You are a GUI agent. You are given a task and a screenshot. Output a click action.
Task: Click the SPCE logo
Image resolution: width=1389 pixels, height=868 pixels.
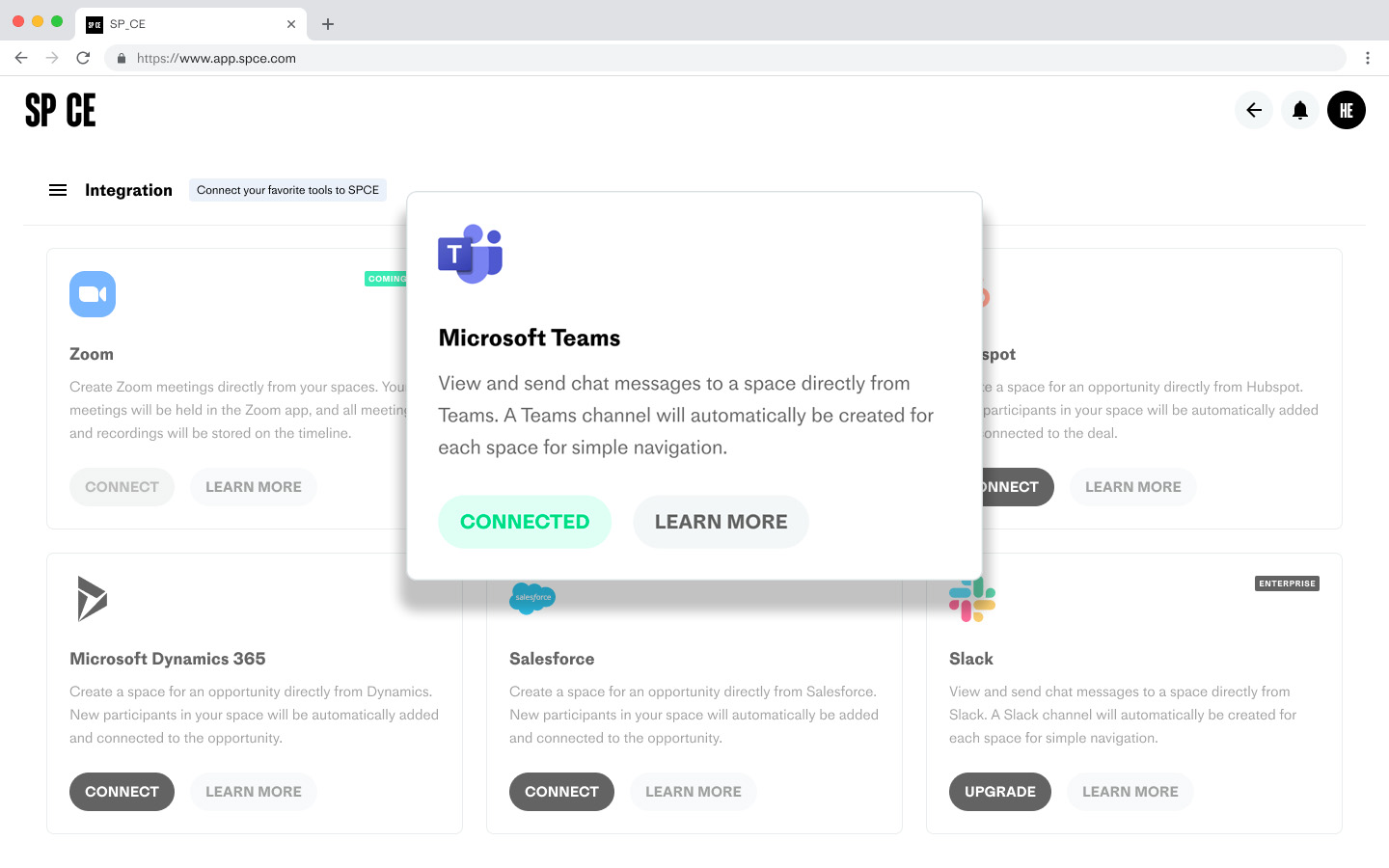point(61,110)
